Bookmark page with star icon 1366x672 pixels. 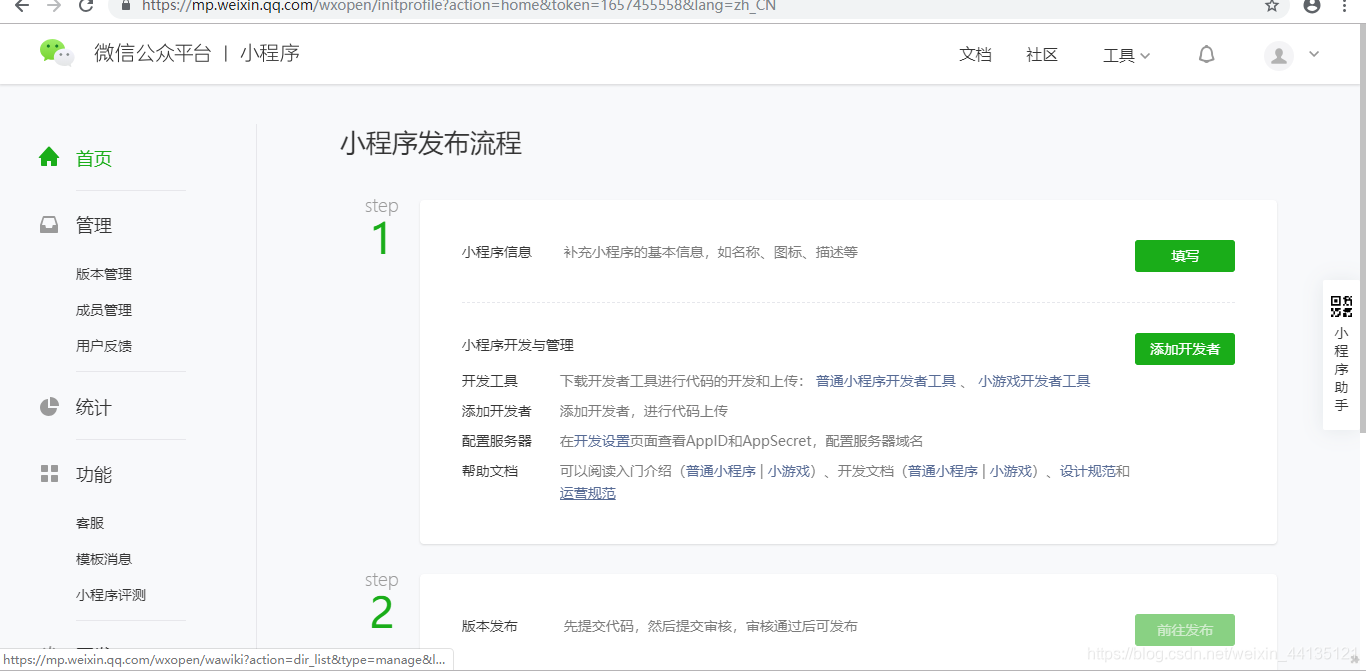pyautogui.click(x=1272, y=6)
